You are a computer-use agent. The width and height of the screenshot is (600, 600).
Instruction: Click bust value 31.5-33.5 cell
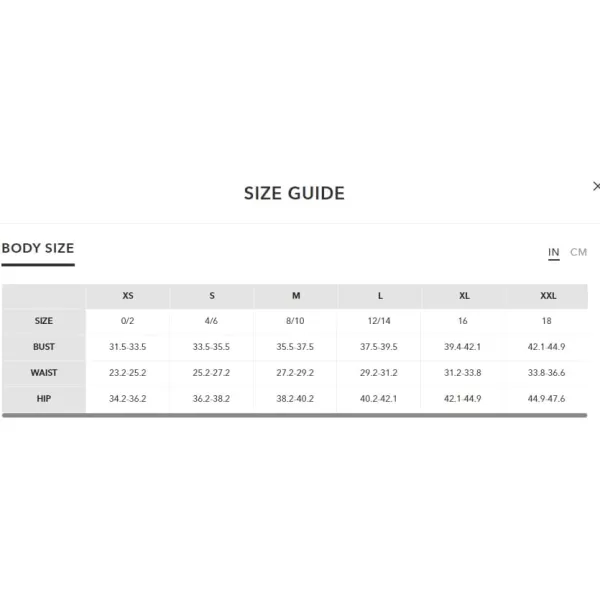point(127,347)
